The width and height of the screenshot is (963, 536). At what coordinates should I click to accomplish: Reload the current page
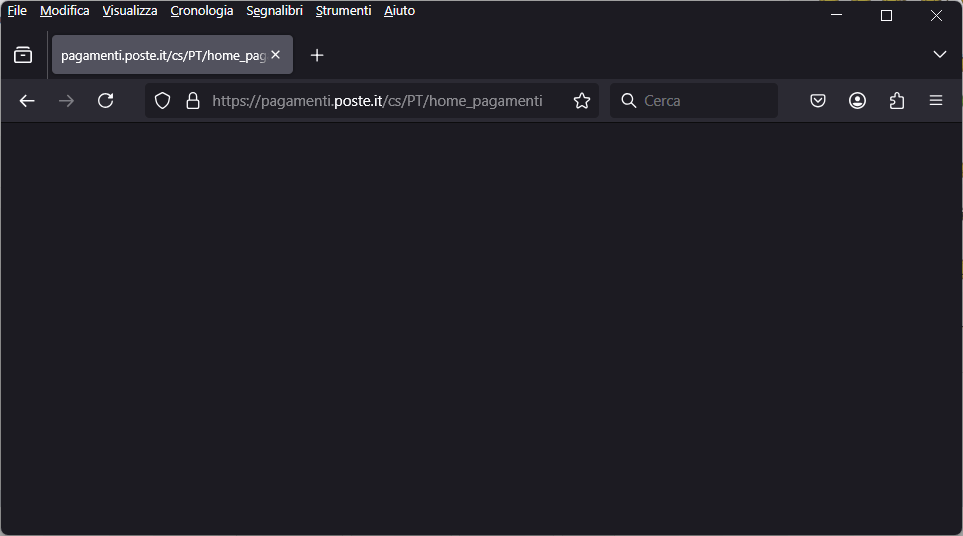106,101
